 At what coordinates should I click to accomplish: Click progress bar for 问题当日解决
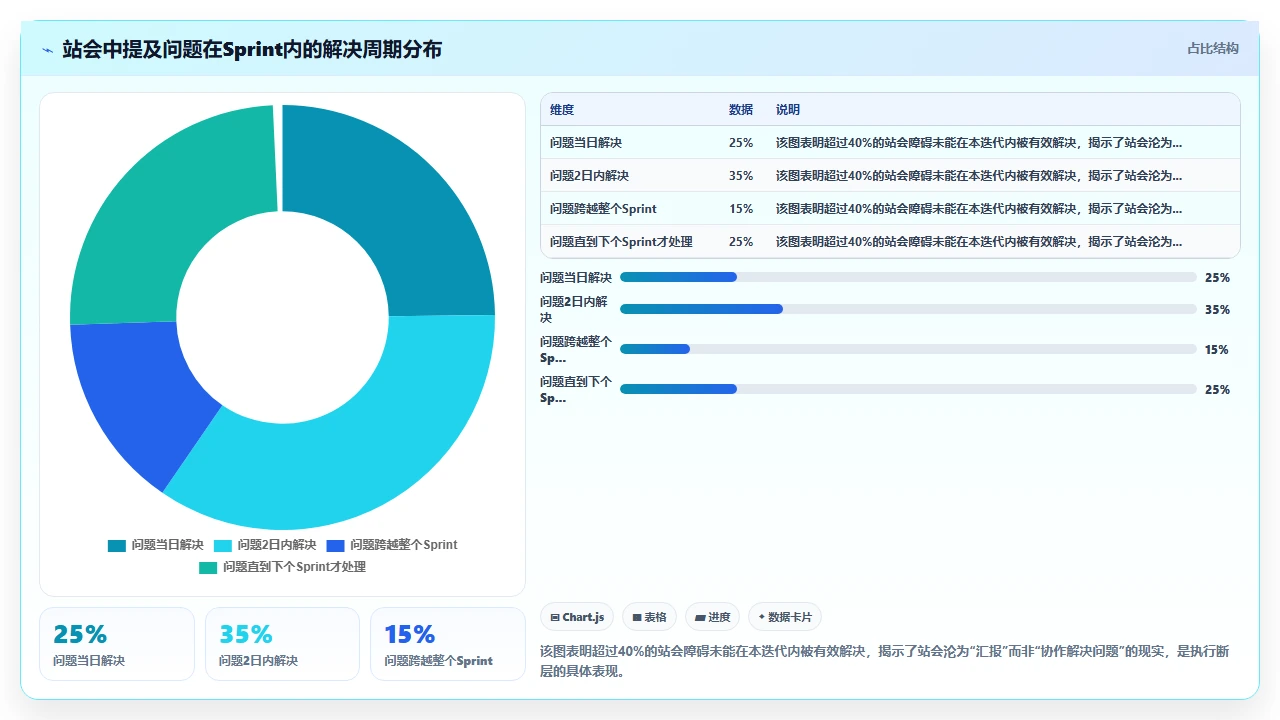[x=908, y=277]
